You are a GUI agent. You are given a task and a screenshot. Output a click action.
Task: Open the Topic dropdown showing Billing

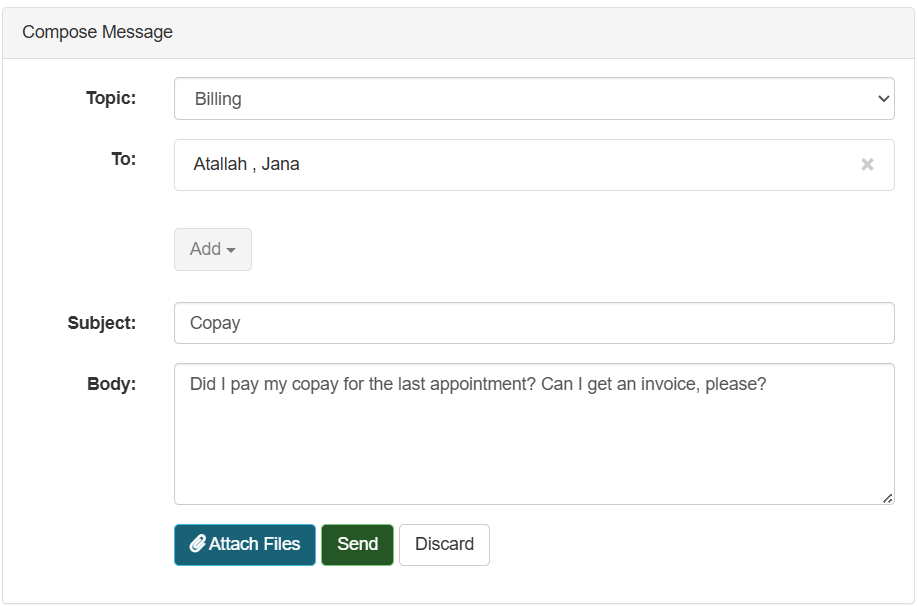click(533, 99)
